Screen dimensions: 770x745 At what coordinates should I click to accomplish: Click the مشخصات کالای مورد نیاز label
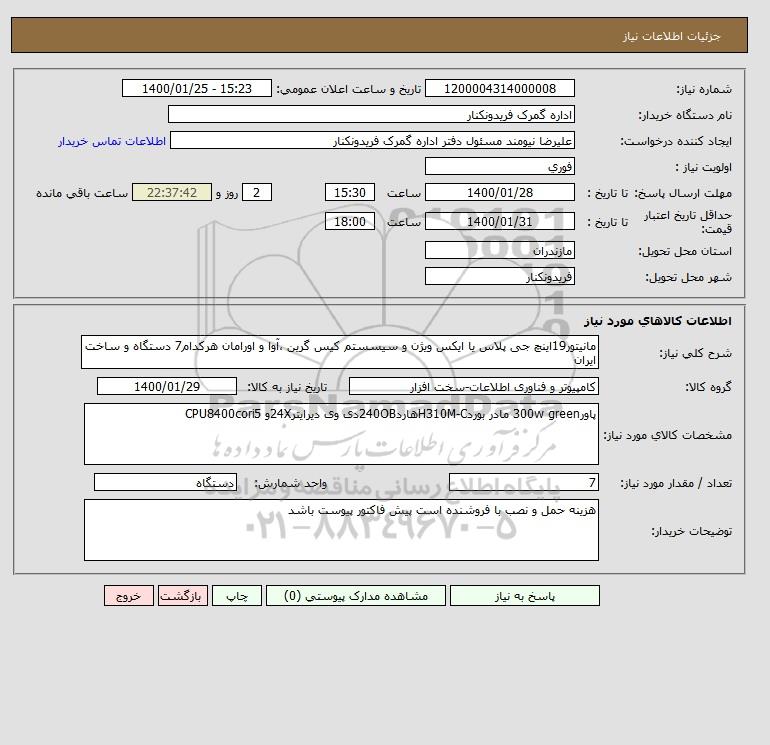pyautogui.click(x=668, y=435)
